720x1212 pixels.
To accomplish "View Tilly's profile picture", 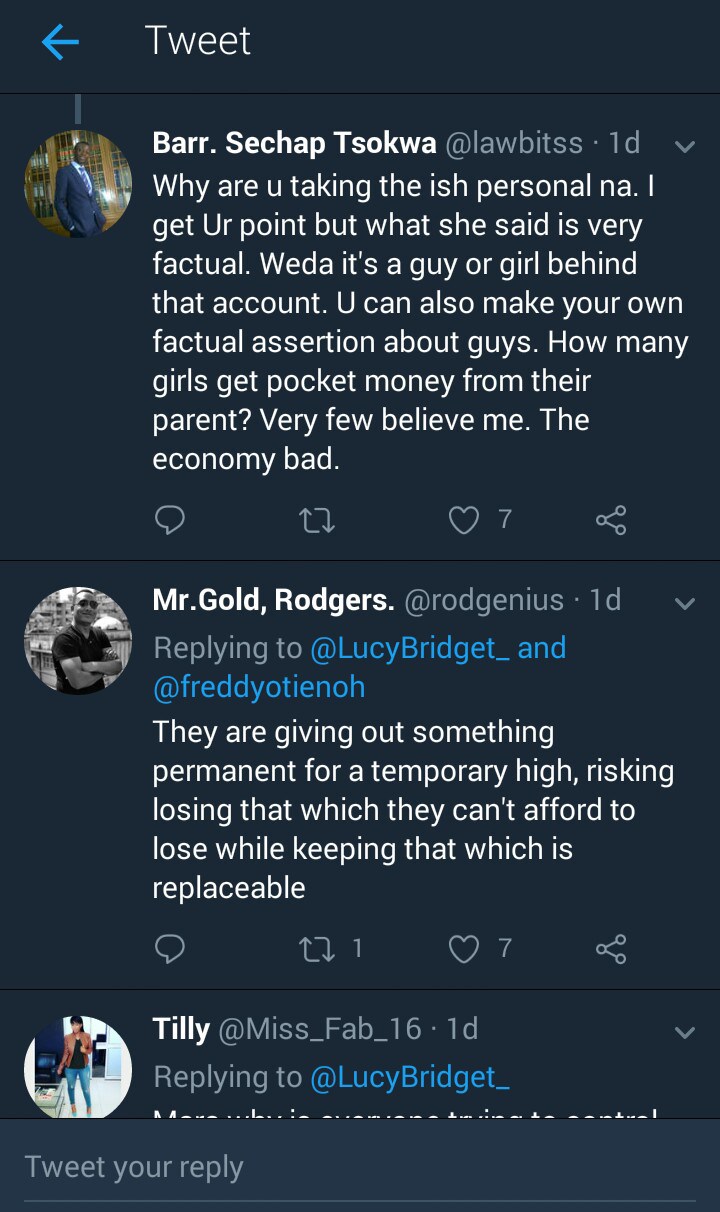I will pos(78,1069).
